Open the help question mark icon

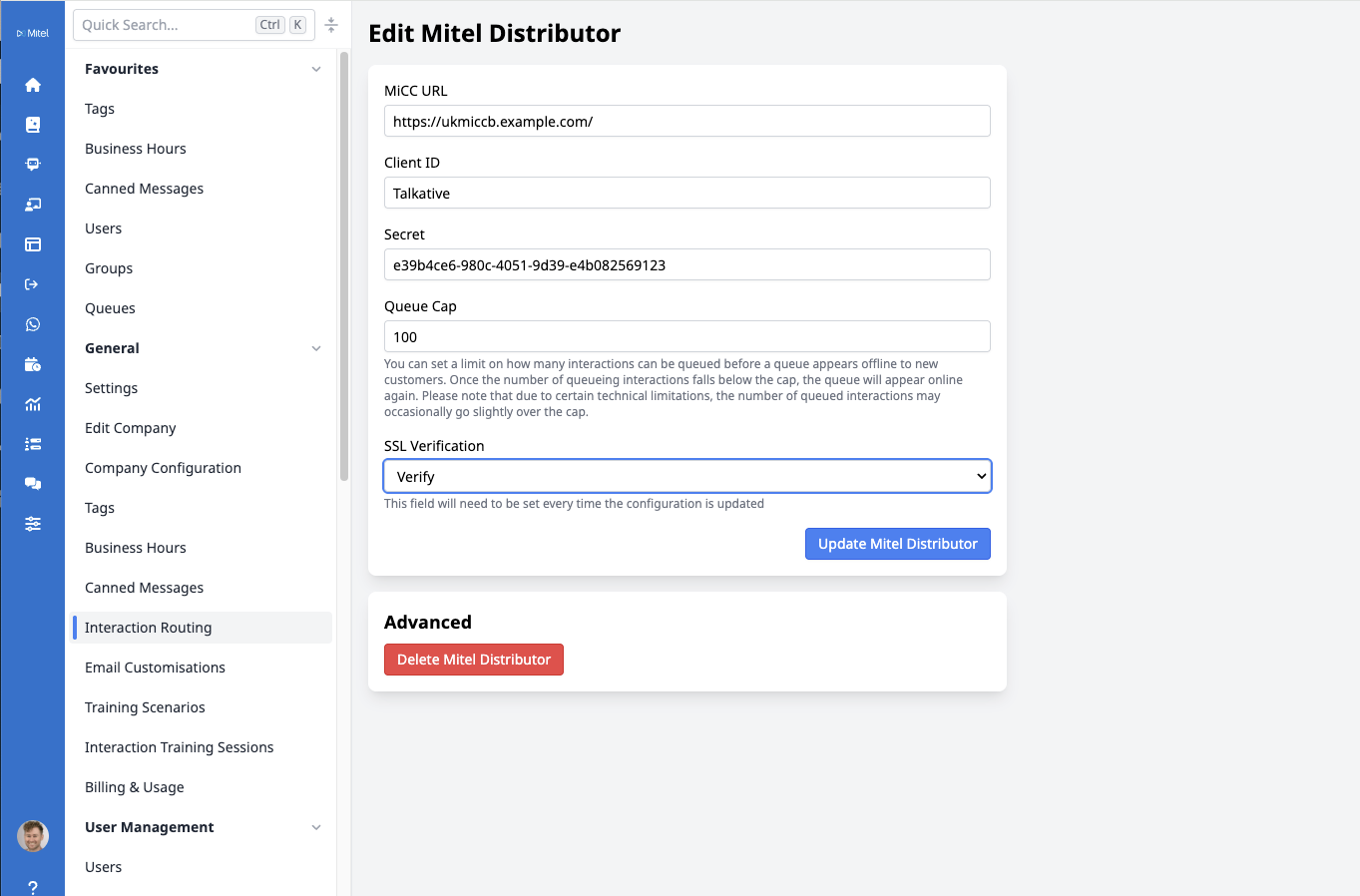click(x=33, y=888)
